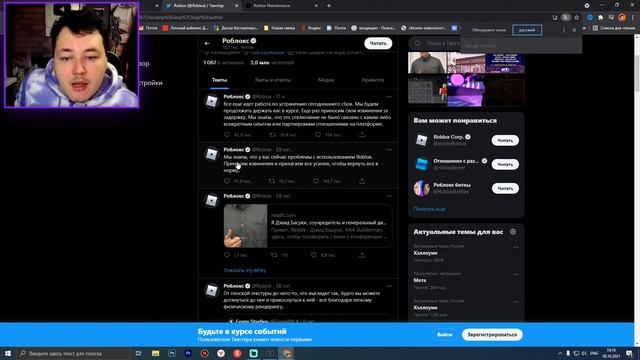Click the Войти button in the banner
Screen dimensions: 640x360
[444, 335]
